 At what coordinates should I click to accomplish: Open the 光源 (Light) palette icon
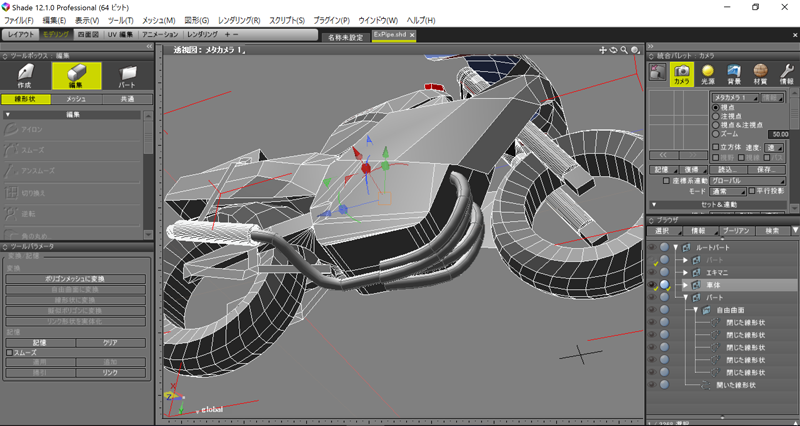708,73
